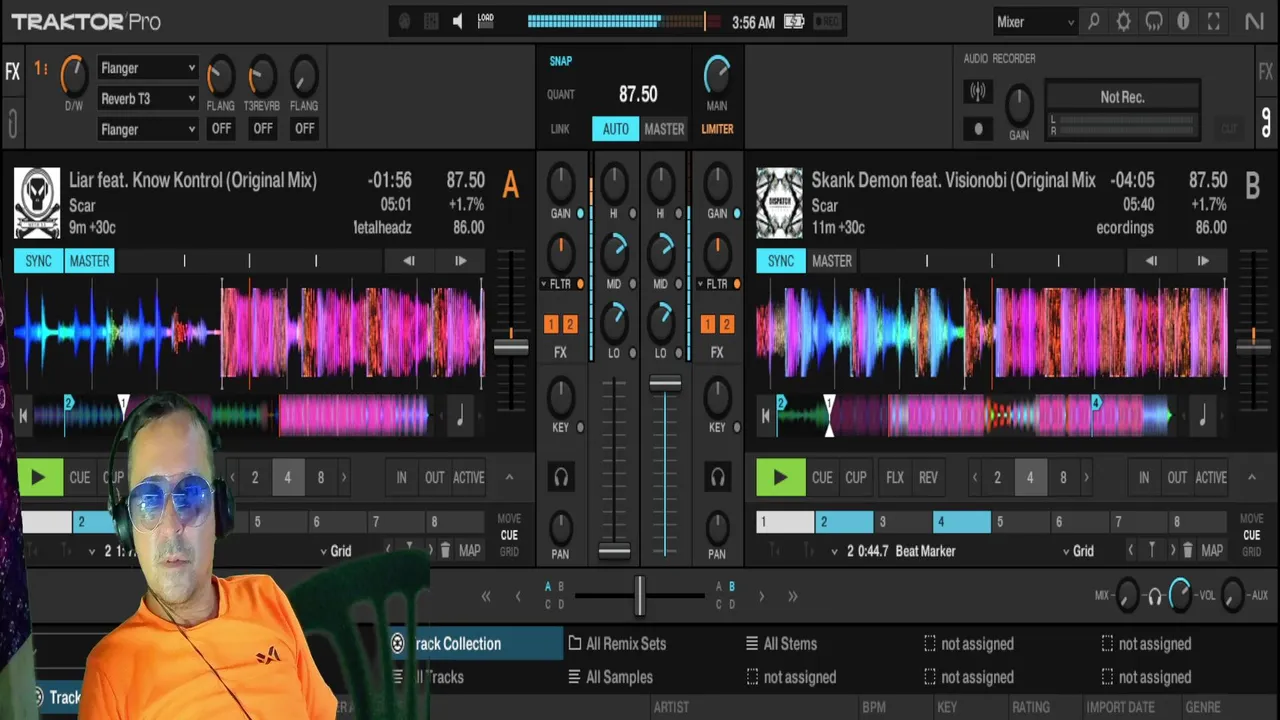The height and width of the screenshot is (720, 1280).
Task: Collapse Deck A advanced panel with arrow
Action: [509, 477]
